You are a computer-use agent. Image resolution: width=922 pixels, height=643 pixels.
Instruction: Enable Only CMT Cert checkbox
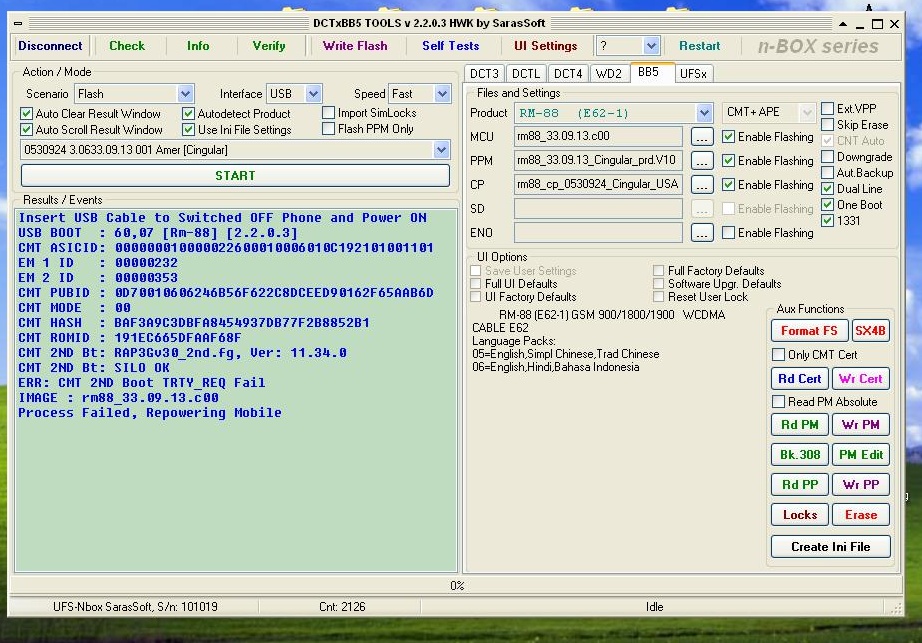779,354
